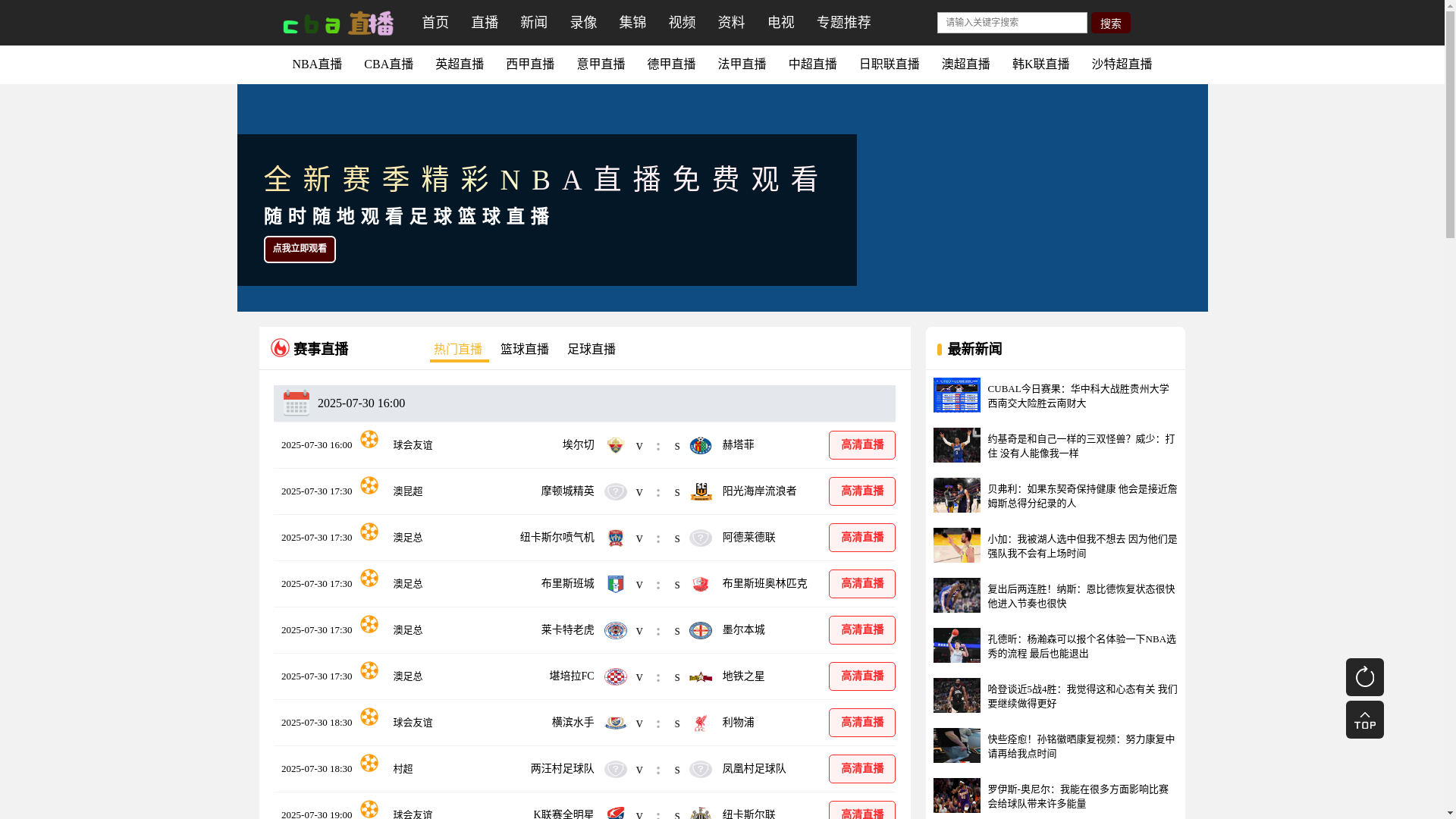Click the refresh circular arrow icon

point(1364,677)
